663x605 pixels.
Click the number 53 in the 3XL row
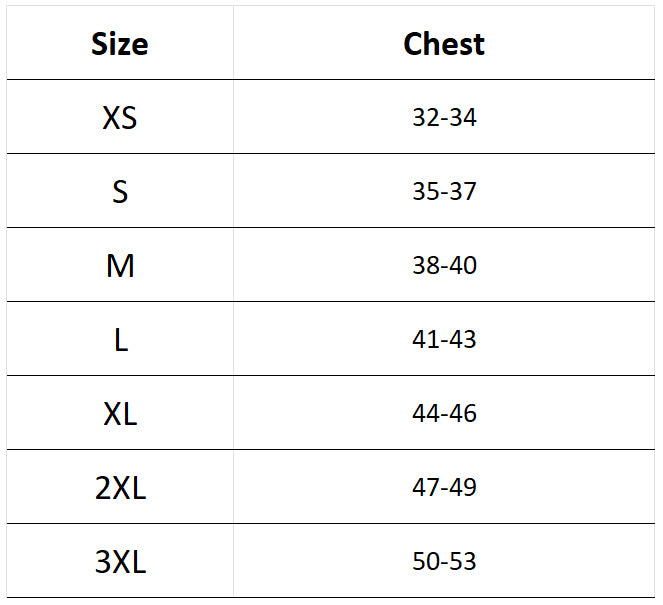tap(463, 562)
